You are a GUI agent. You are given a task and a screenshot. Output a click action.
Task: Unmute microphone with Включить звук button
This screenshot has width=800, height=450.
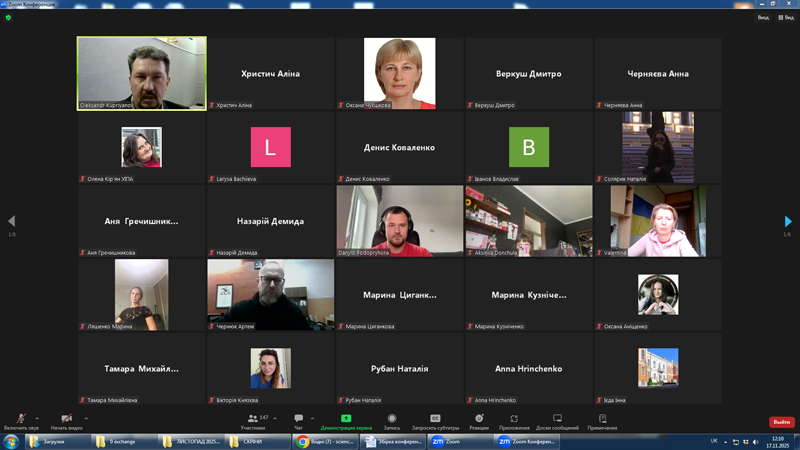click(20, 419)
